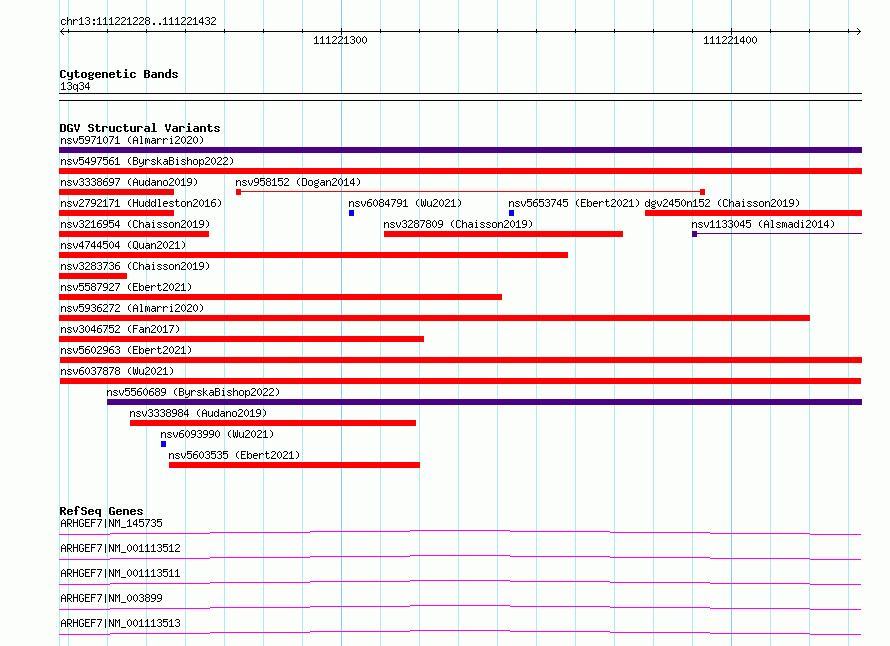Open nsv5587927 (Ebert2021) variant label
Viewport: 890px width, 646px height.
pyautogui.click(x=126, y=287)
